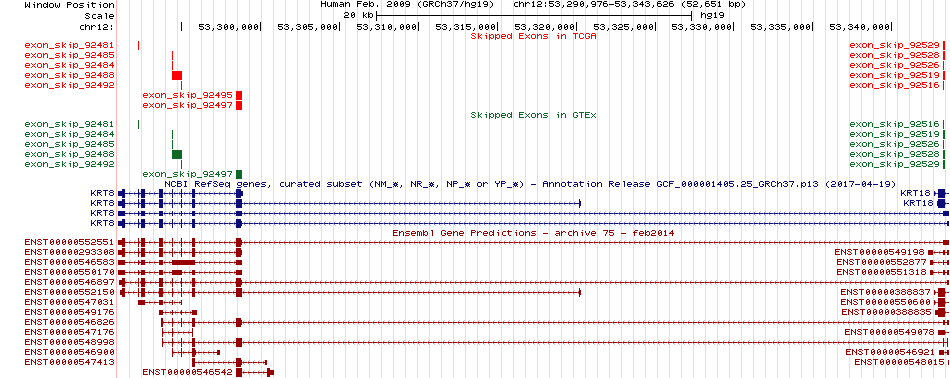
Task: Select the green exon_skip_92488 label
Action: point(69,154)
